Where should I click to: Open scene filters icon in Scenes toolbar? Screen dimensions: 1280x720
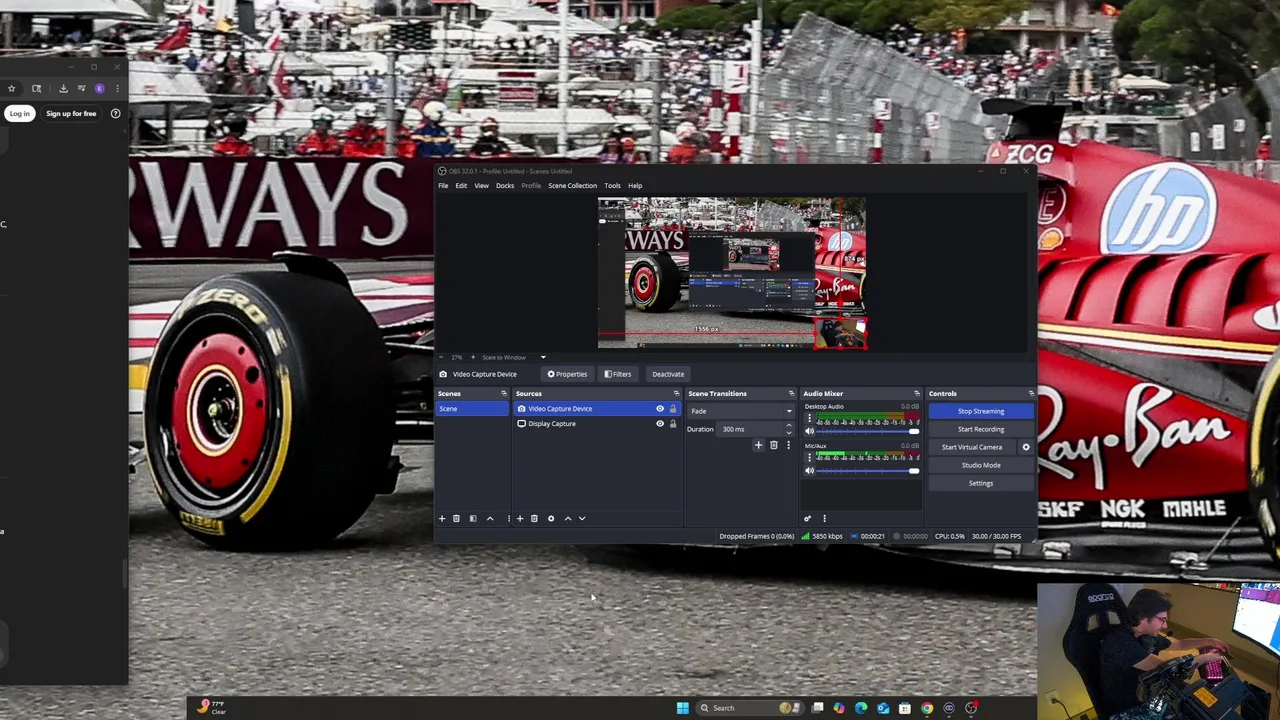pyautogui.click(x=473, y=518)
